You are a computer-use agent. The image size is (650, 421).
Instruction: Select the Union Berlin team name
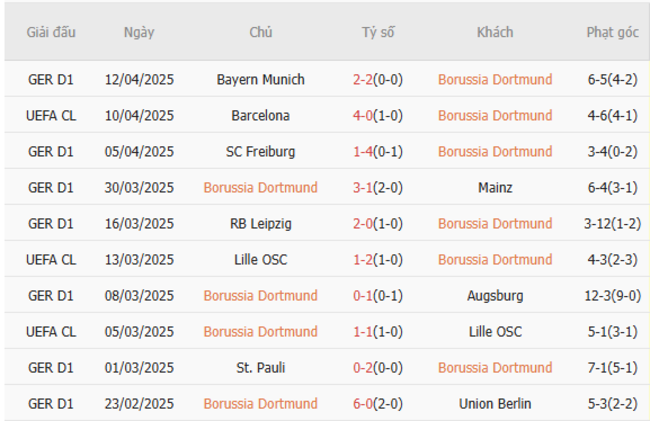click(x=495, y=404)
